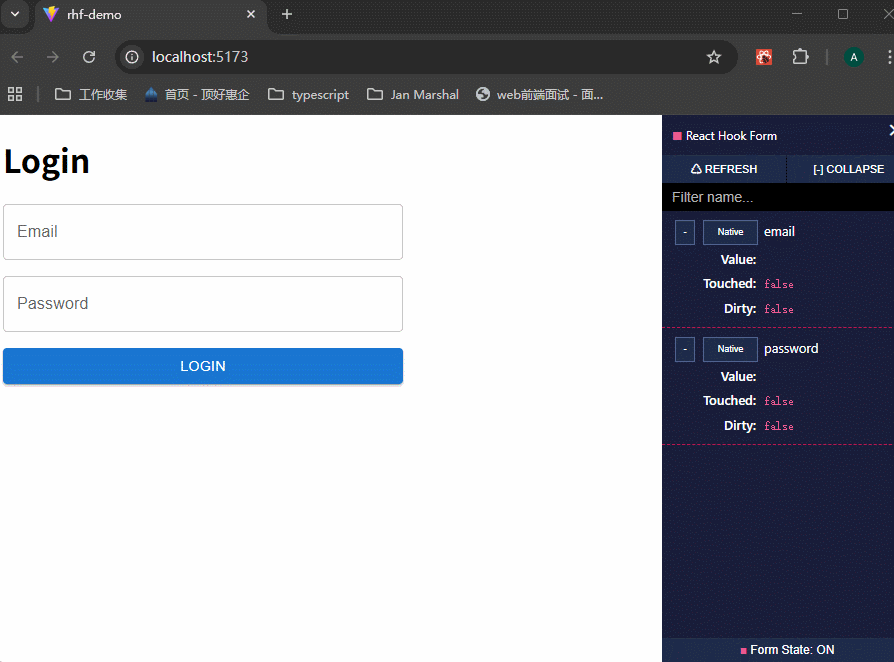Open the apps grid in bookmarks bar

tap(15, 94)
